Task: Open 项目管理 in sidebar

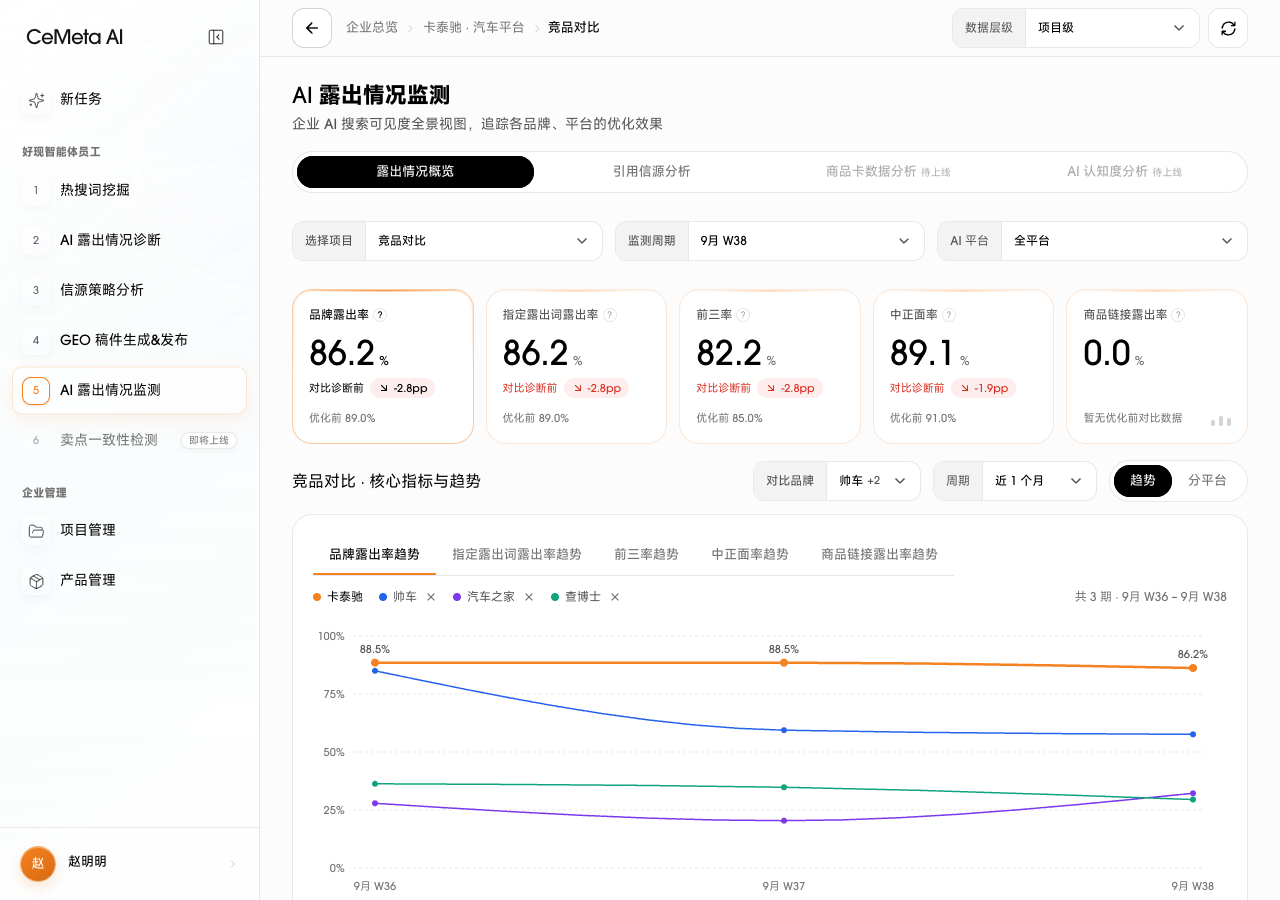Action: pos(130,530)
